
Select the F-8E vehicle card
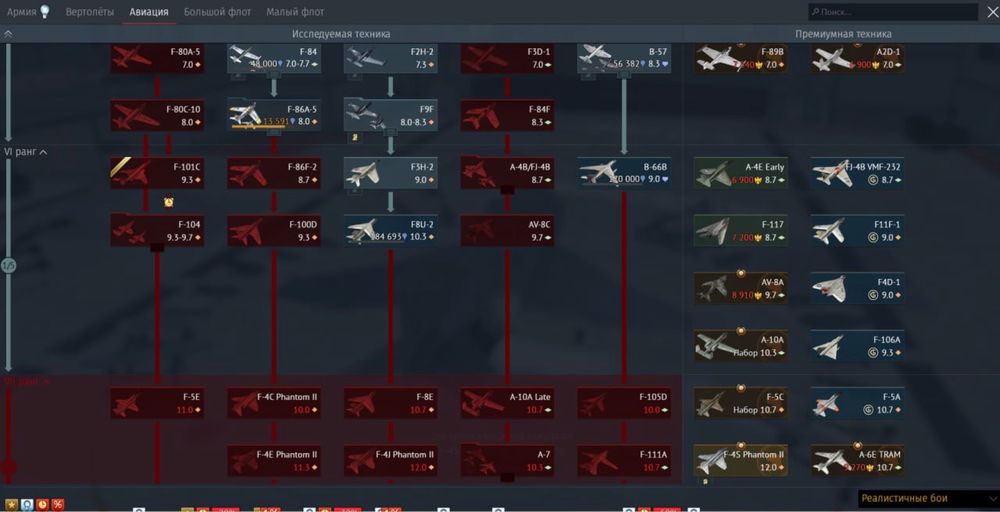pyautogui.click(x=391, y=404)
